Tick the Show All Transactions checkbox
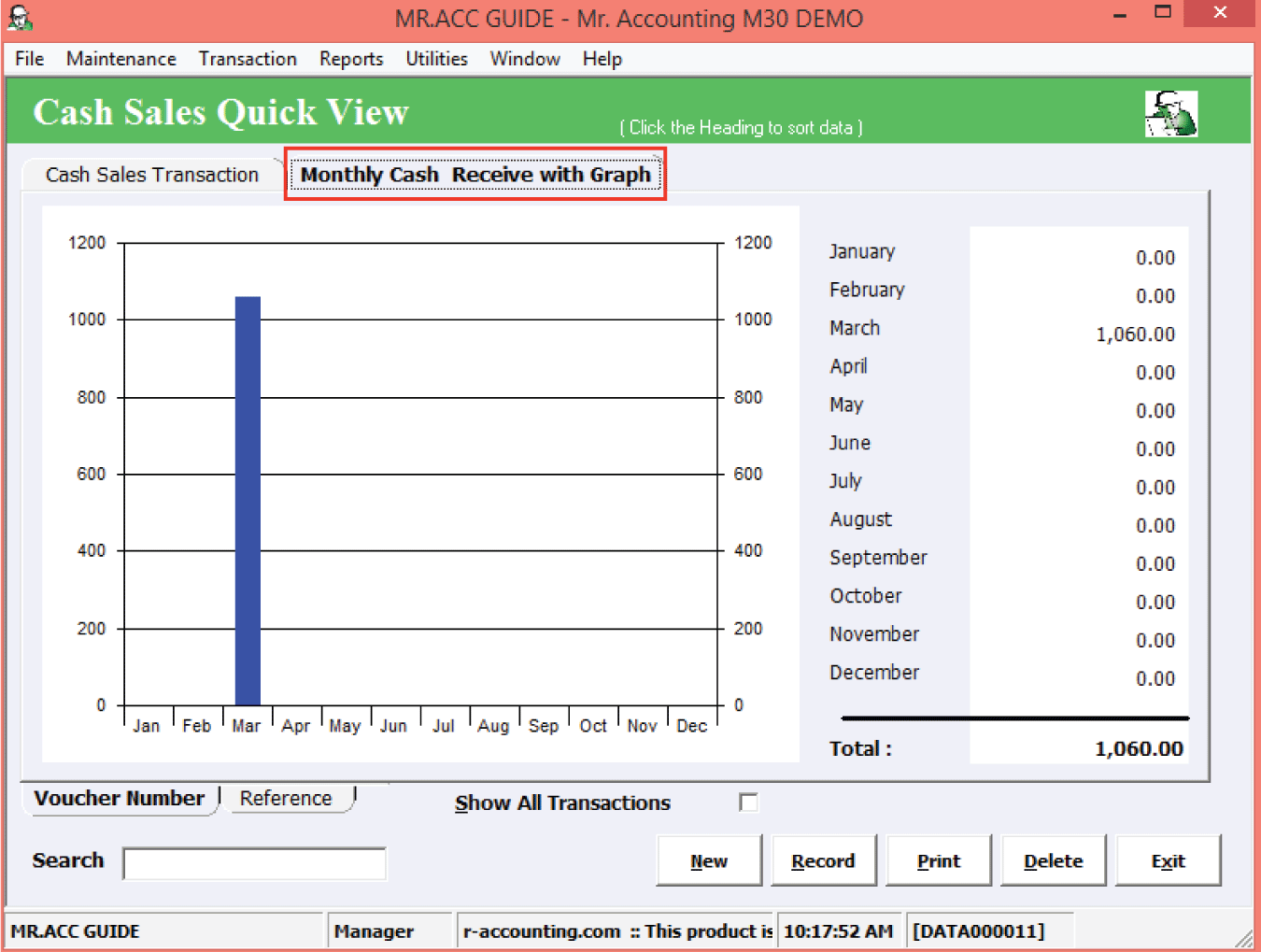 (x=748, y=803)
